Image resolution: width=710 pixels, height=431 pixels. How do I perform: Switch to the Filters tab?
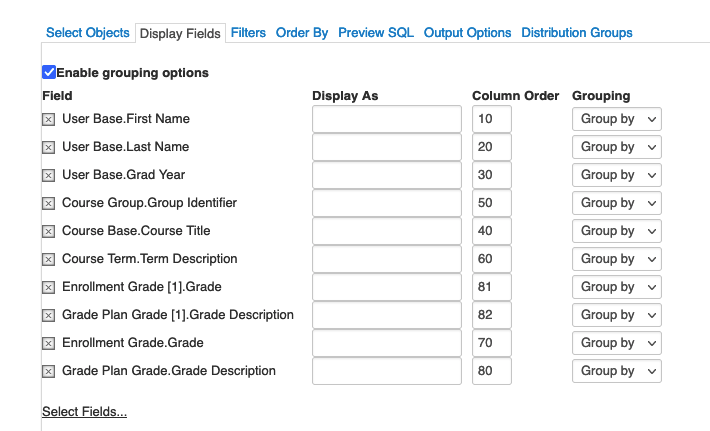tap(248, 33)
